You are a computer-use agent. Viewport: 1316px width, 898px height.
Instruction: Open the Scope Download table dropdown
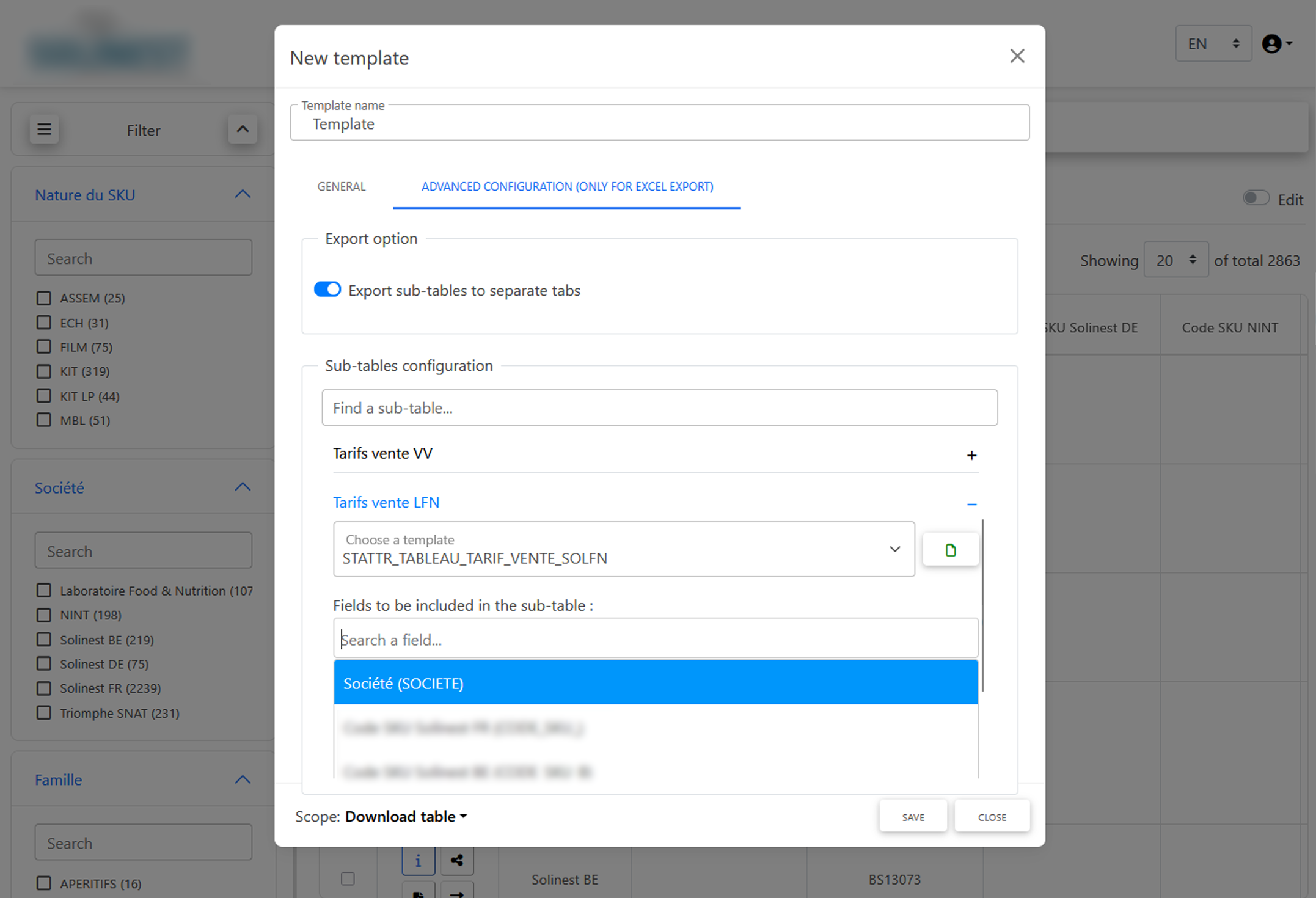[406, 817]
